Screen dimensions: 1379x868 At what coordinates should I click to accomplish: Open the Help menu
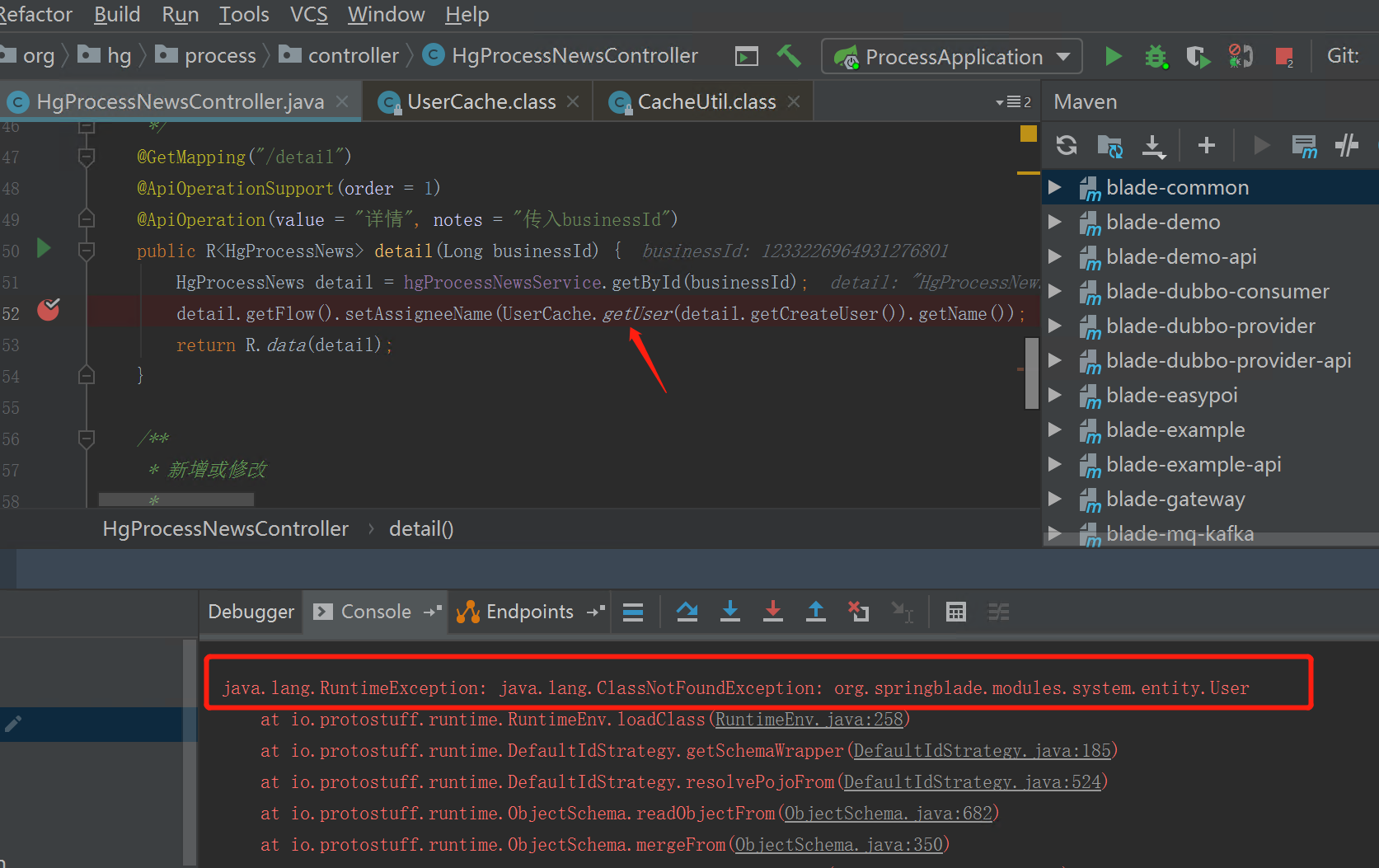click(x=467, y=14)
